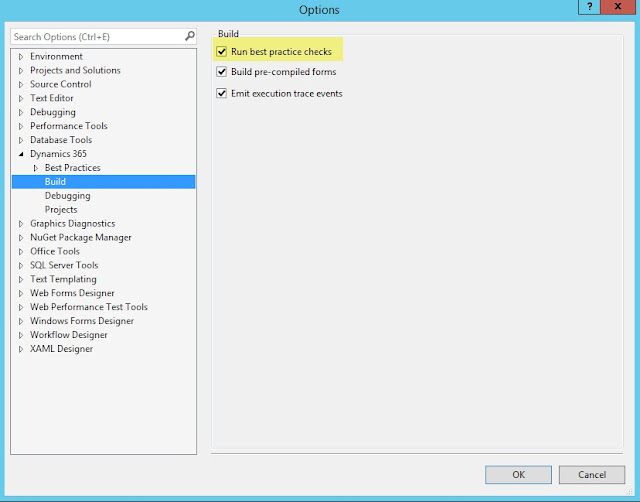Select the Graphics Diagnostics tree label
The height and width of the screenshot is (502, 640).
[x=72, y=224]
